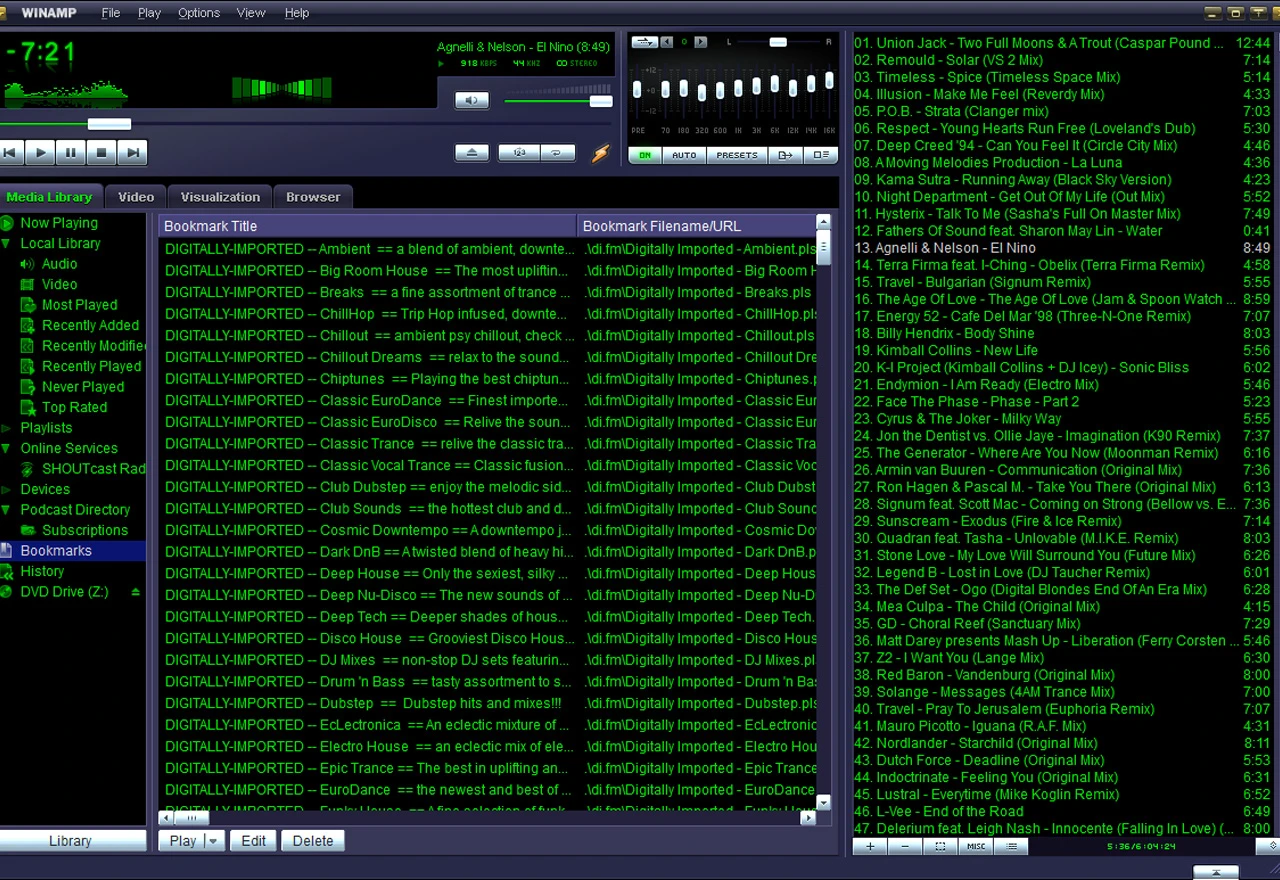Open the Top Rated smart view
1280x880 pixels.
click(74, 407)
